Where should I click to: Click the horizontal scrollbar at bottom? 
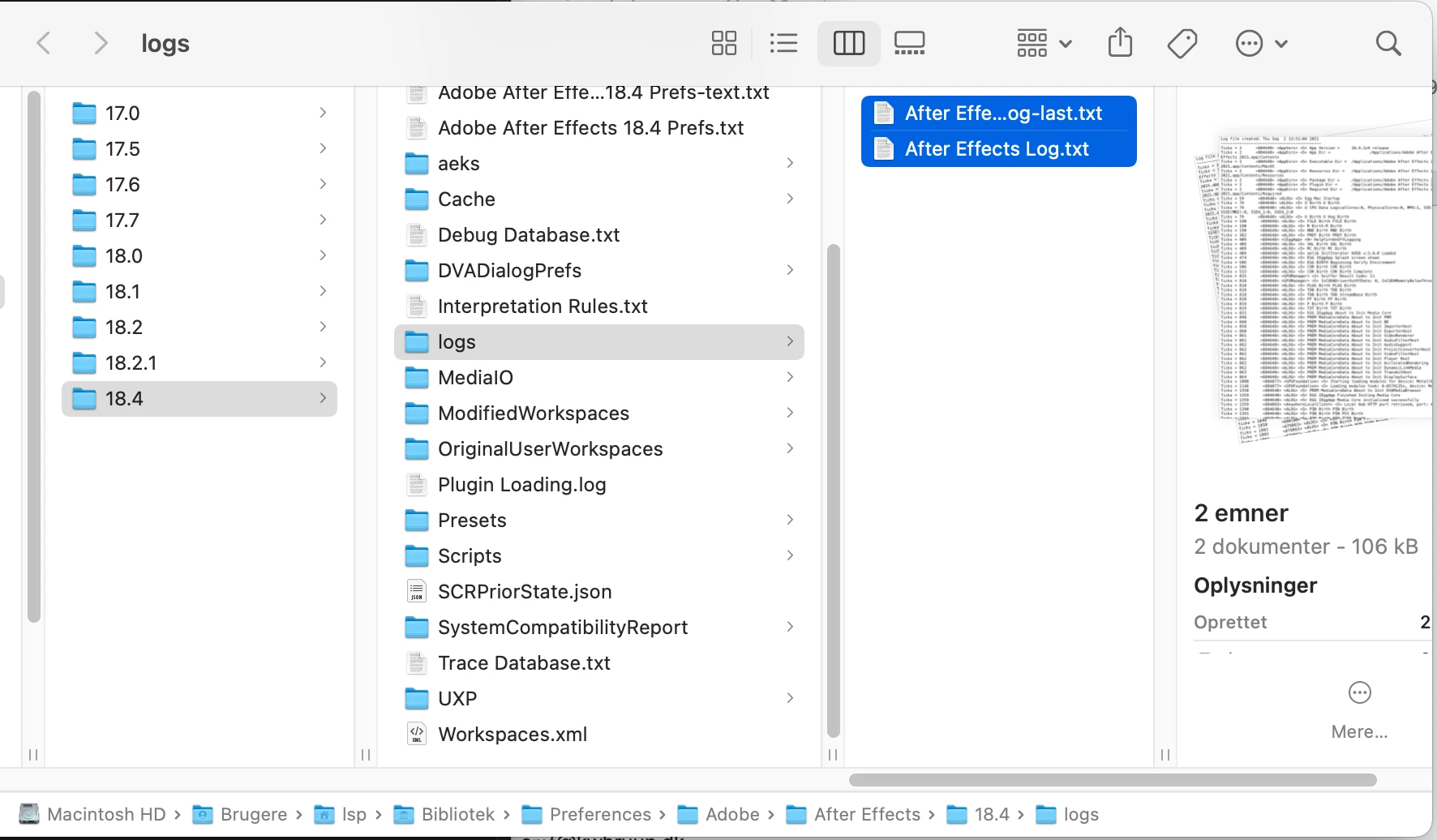pyautogui.click(x=1113, y=780)
